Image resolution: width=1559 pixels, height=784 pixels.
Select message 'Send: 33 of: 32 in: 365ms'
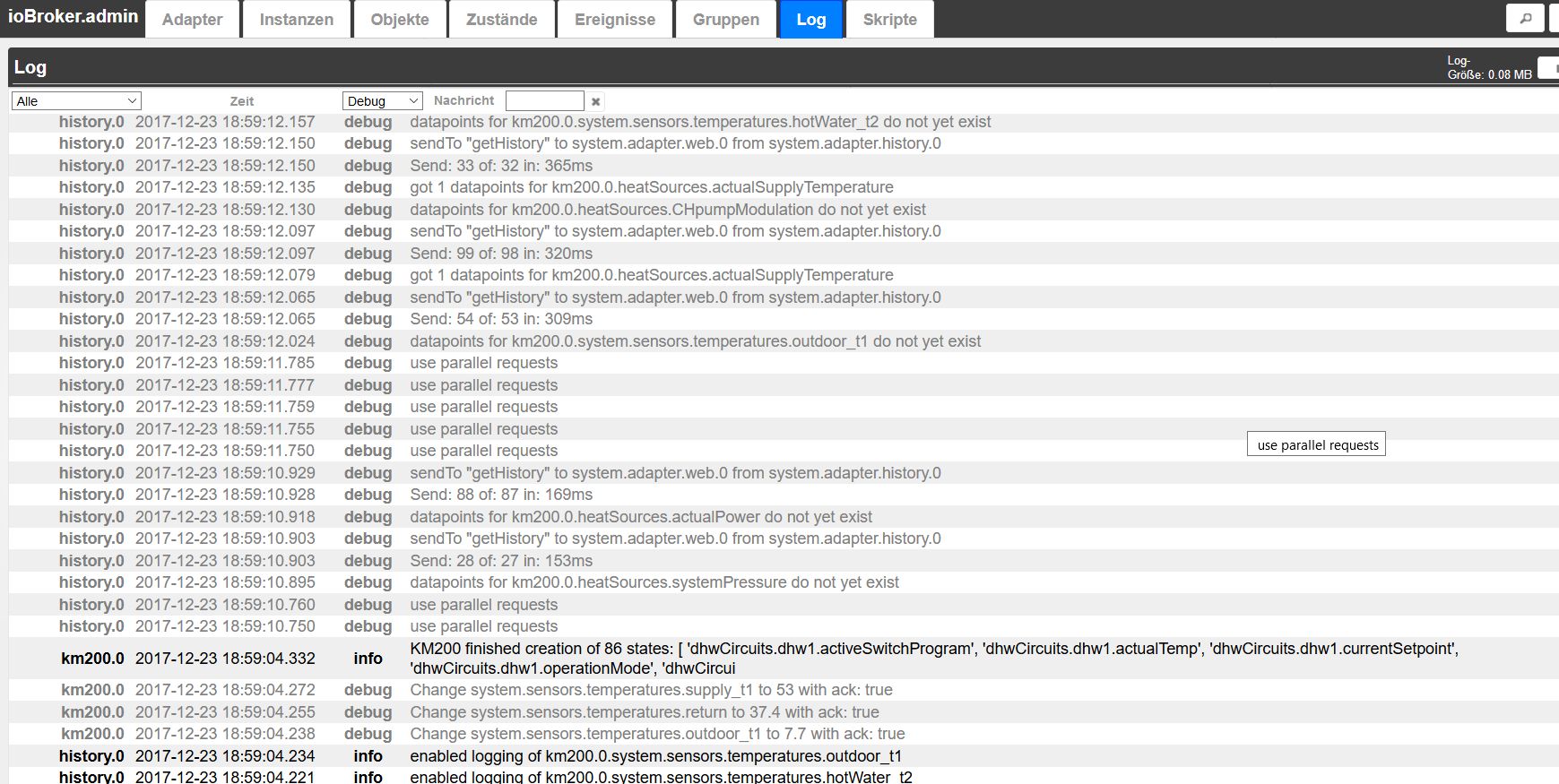pyautogui.click(x=501, y=166)
